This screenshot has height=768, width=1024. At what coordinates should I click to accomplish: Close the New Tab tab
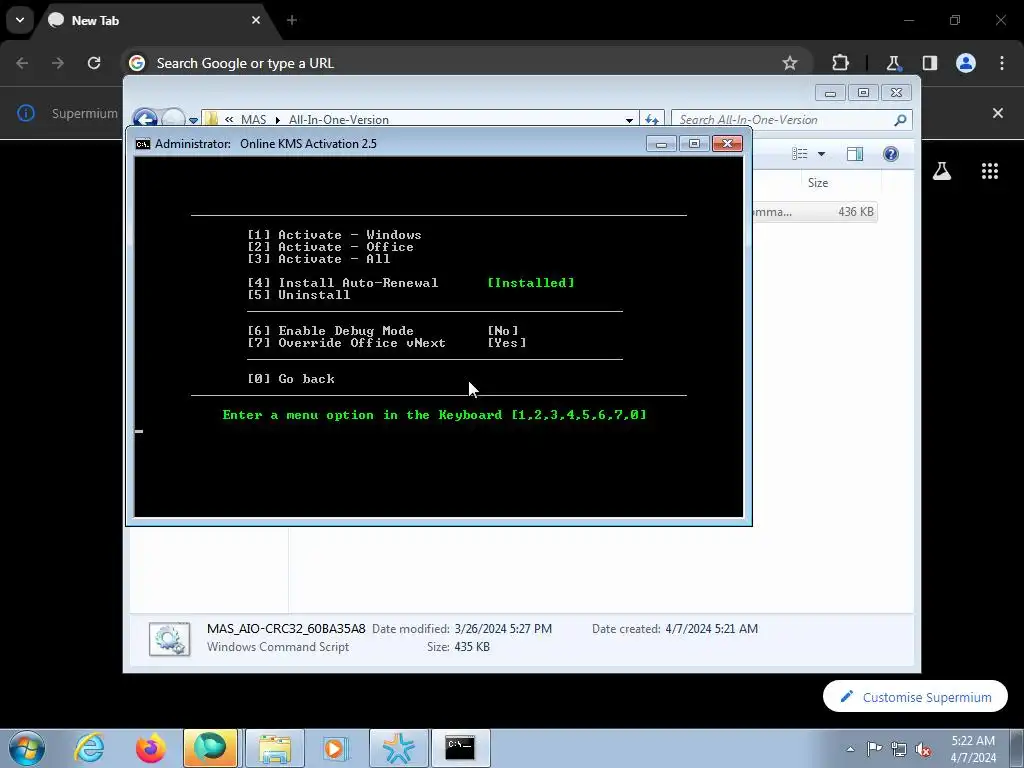[x=256, y=20]
